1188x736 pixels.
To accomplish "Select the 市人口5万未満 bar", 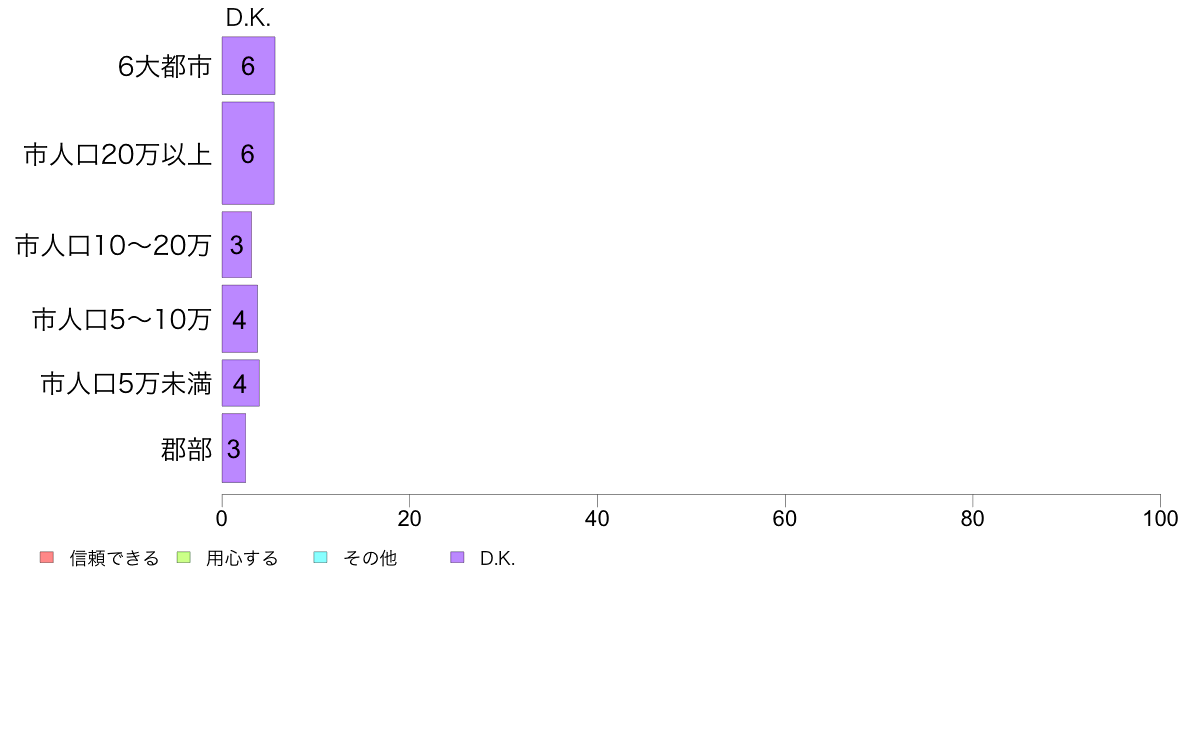I will [x=240, y=384].
